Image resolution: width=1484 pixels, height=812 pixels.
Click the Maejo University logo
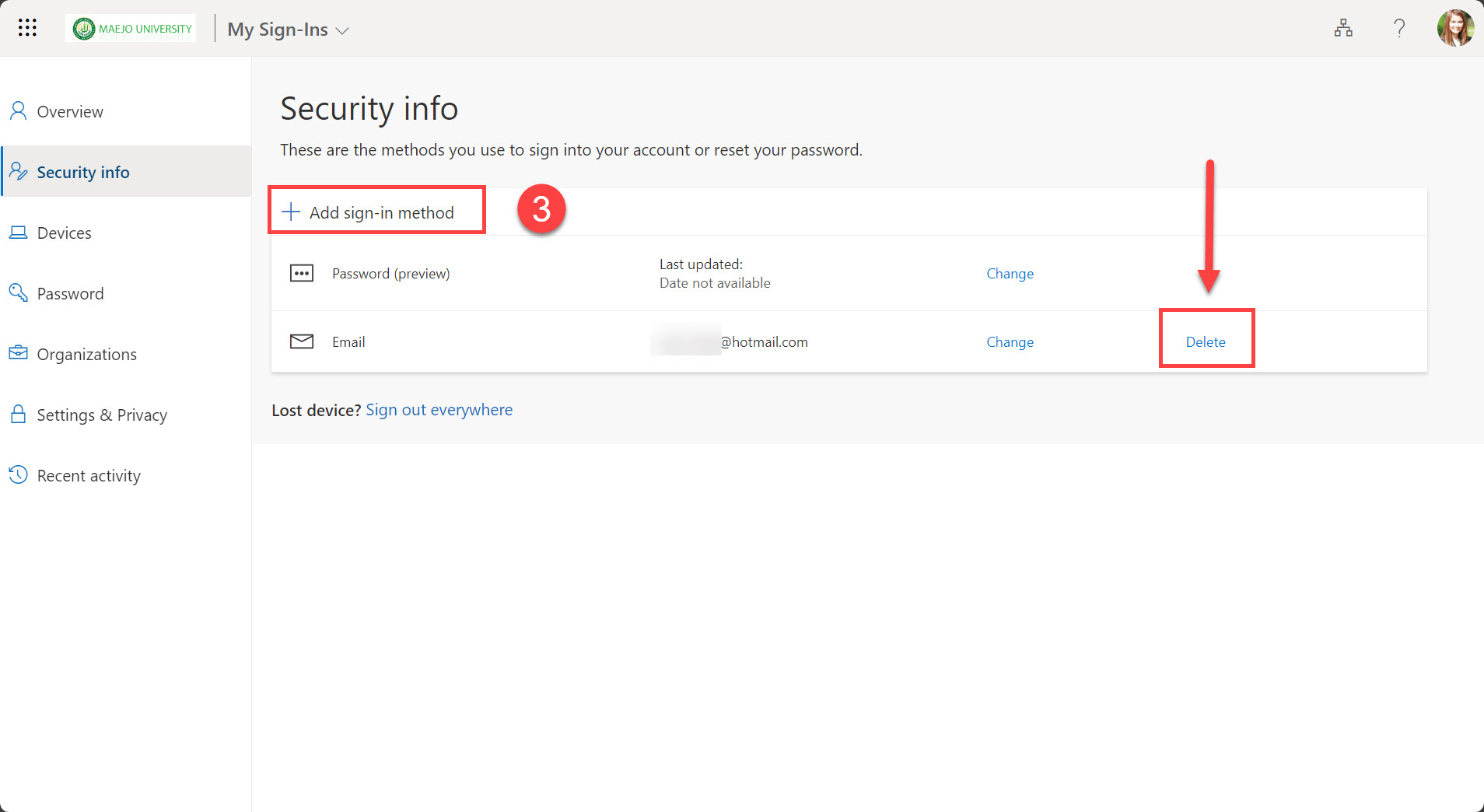(131, 29)
